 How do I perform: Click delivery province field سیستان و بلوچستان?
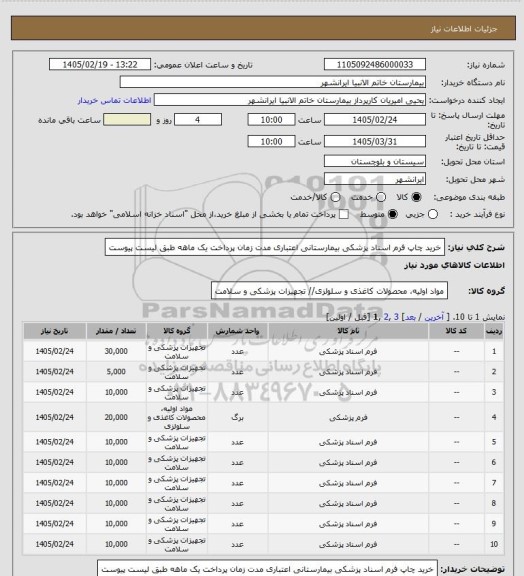[x=375, y=161]
